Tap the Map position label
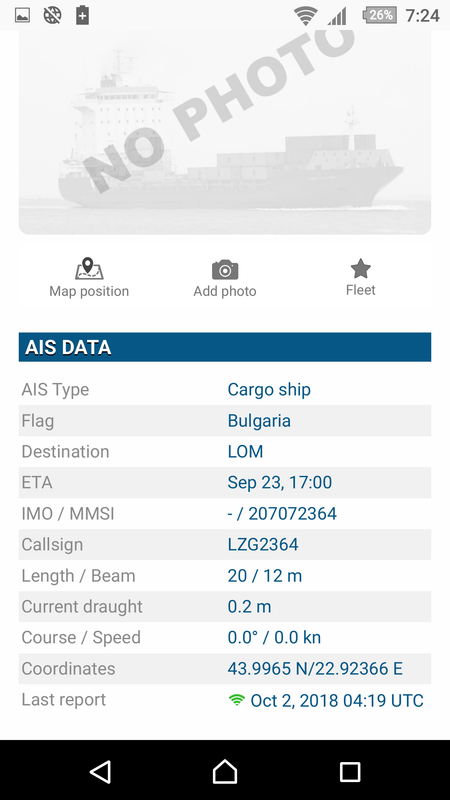The height and width of the screenshot is (800, 450). click(89, 291)
